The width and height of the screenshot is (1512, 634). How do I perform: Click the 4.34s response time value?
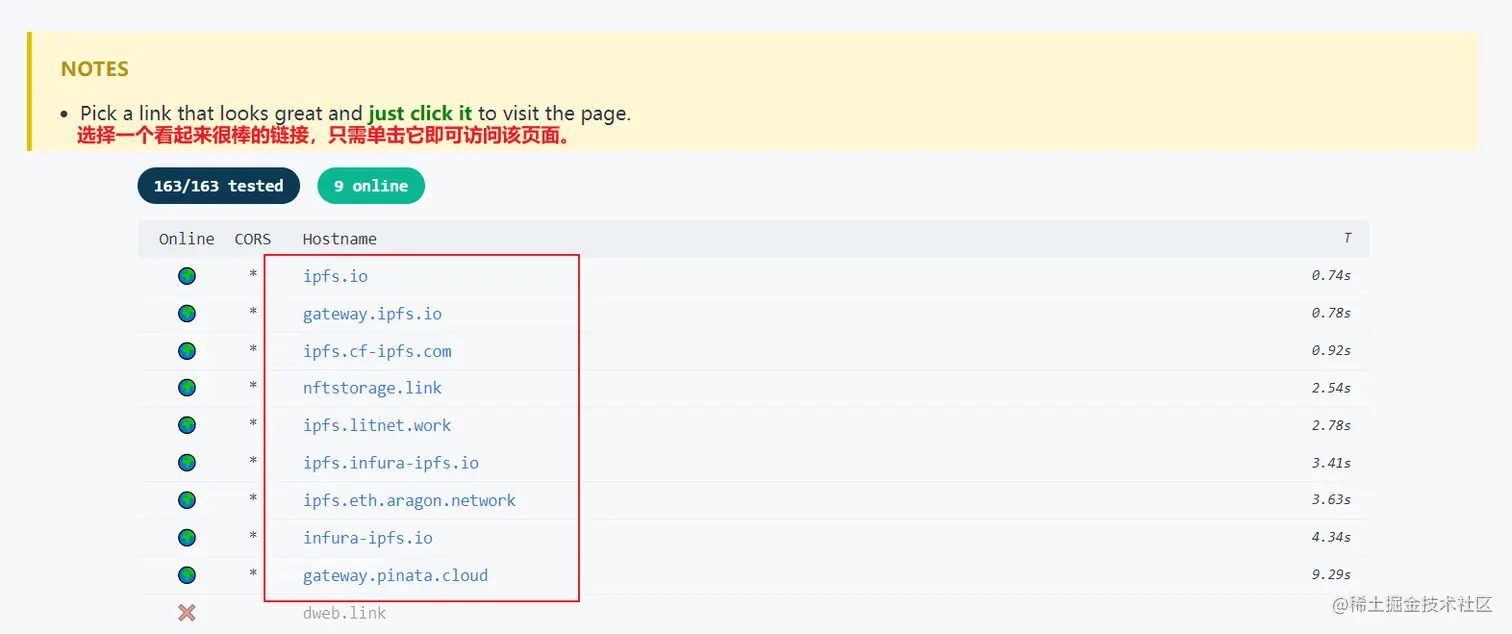(x=1331, y=538)
